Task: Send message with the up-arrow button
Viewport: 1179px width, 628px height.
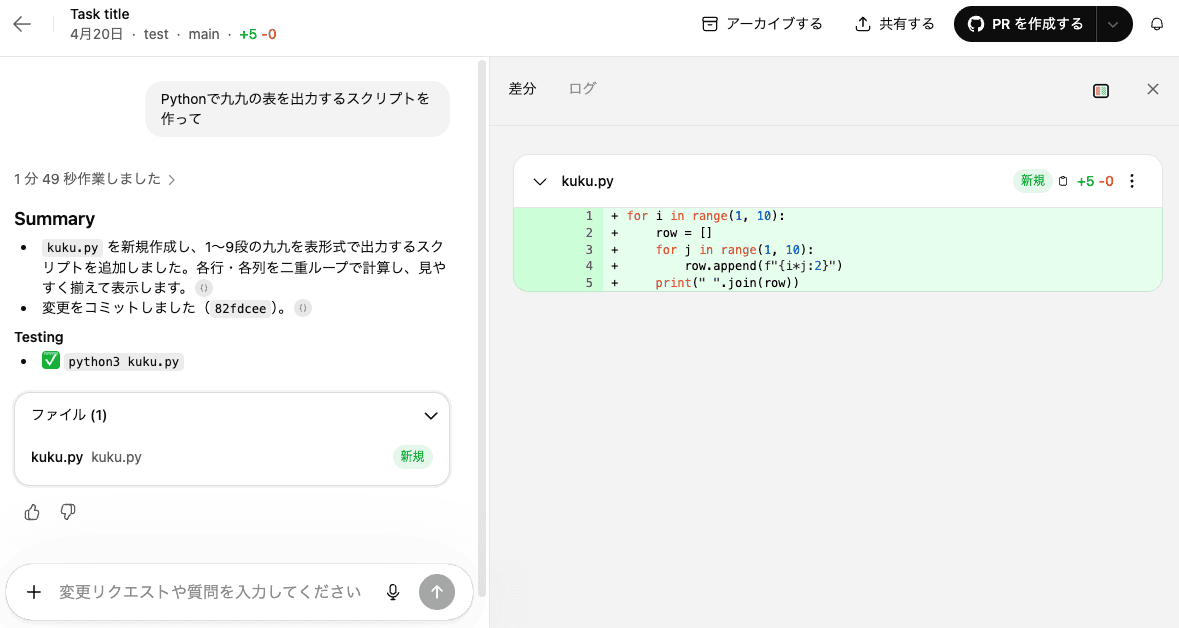Action: pyautogui.click(x=437, y=592)
